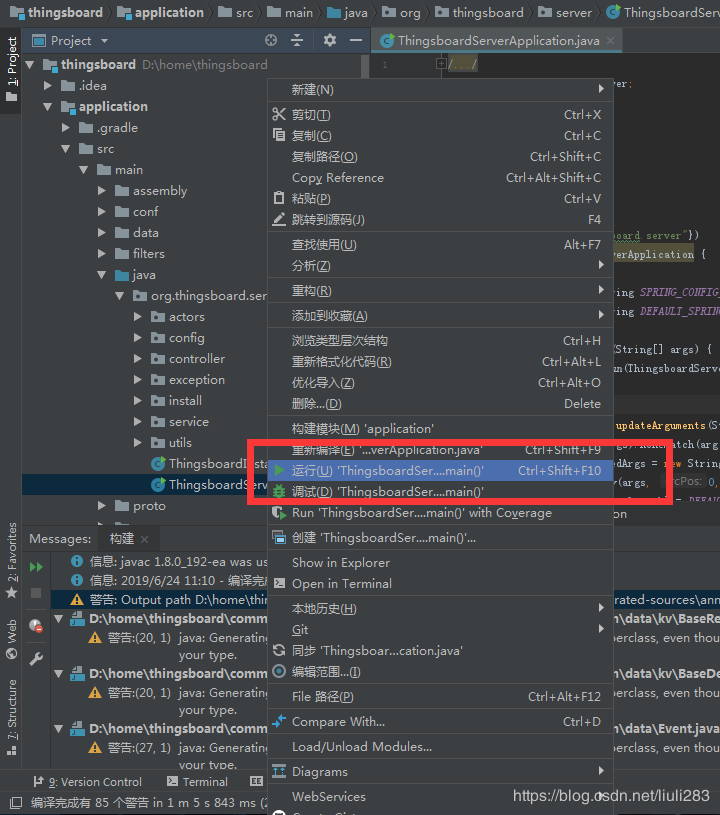720x815 pixels.
Task: Click the sync refresh icon for 同步
Action: click(x=279, y=650)
